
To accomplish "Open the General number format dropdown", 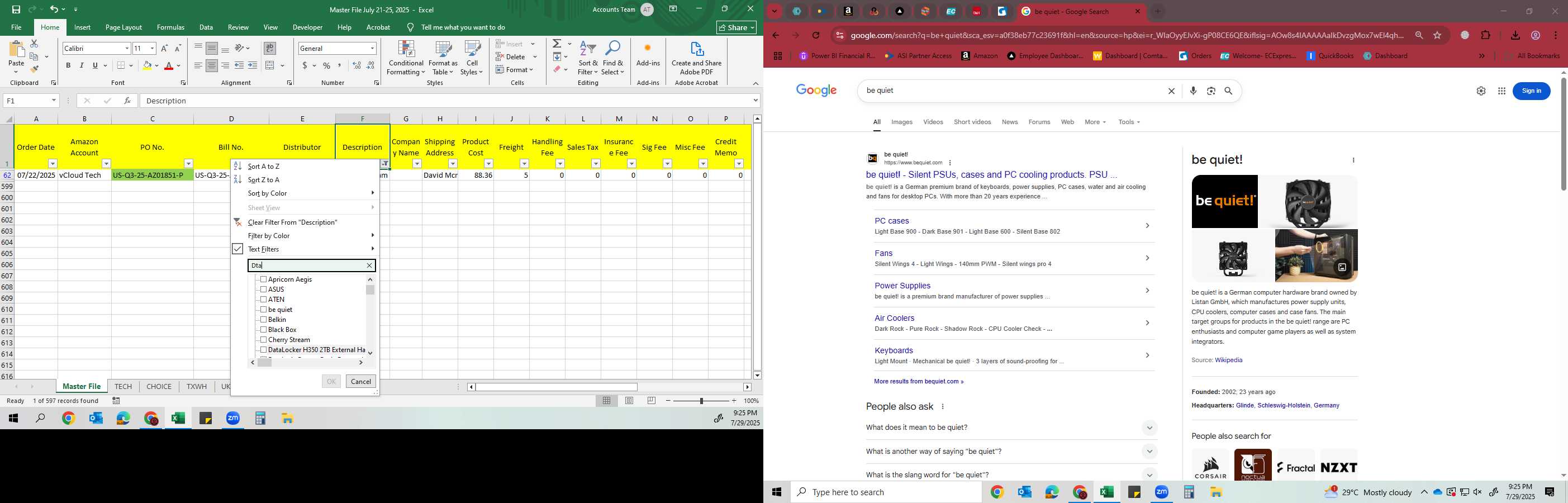I will (x=372, y=49).
